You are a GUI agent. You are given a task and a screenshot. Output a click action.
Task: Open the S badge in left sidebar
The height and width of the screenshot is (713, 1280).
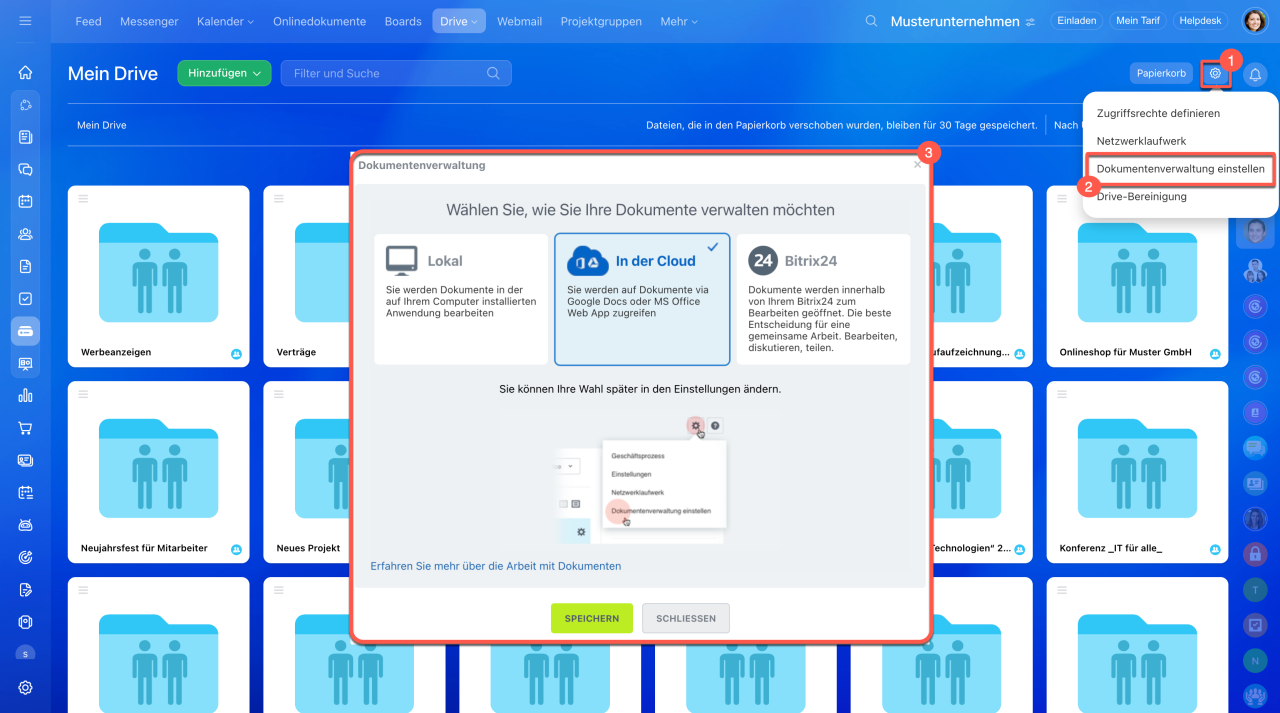point(25,654)
